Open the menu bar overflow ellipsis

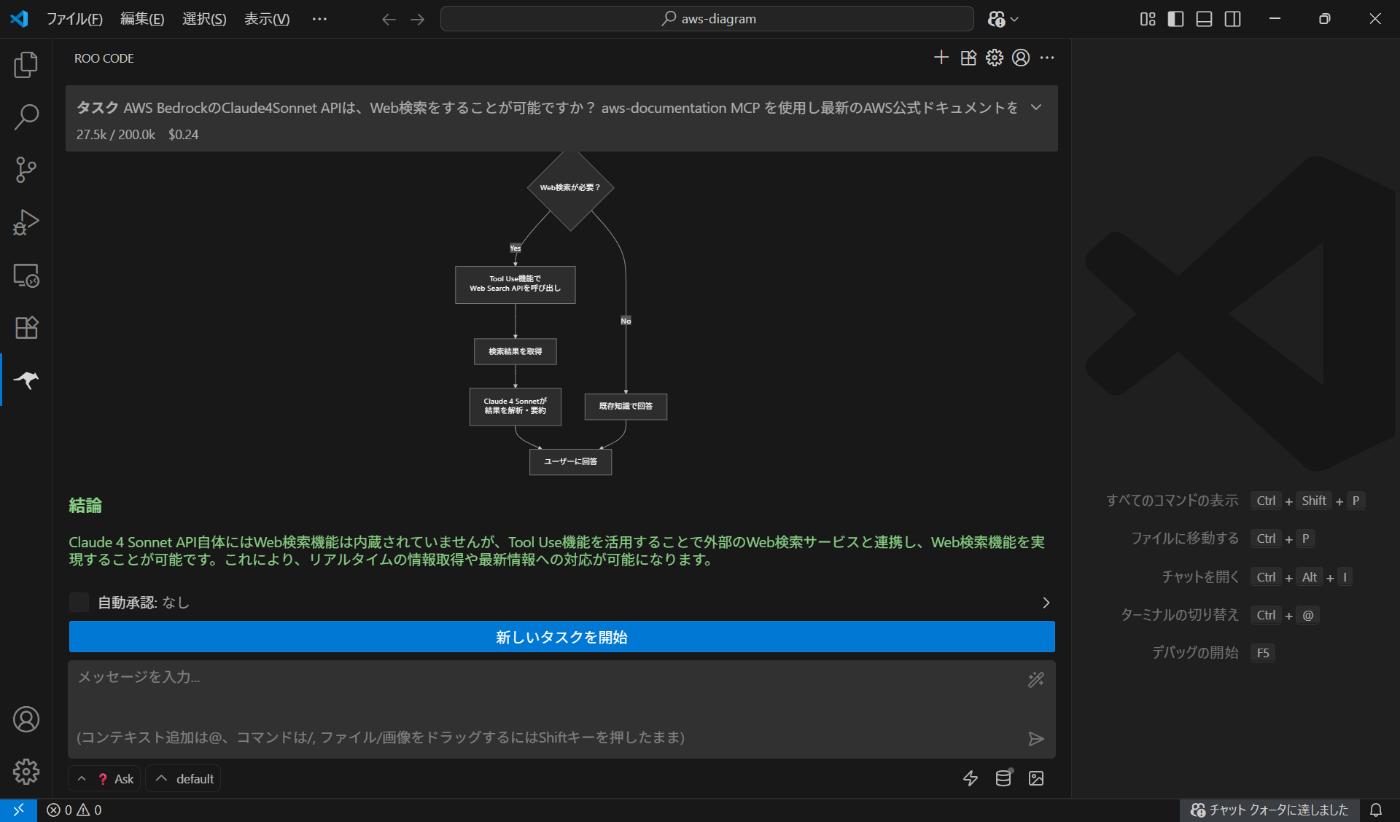tap(319, 19)
